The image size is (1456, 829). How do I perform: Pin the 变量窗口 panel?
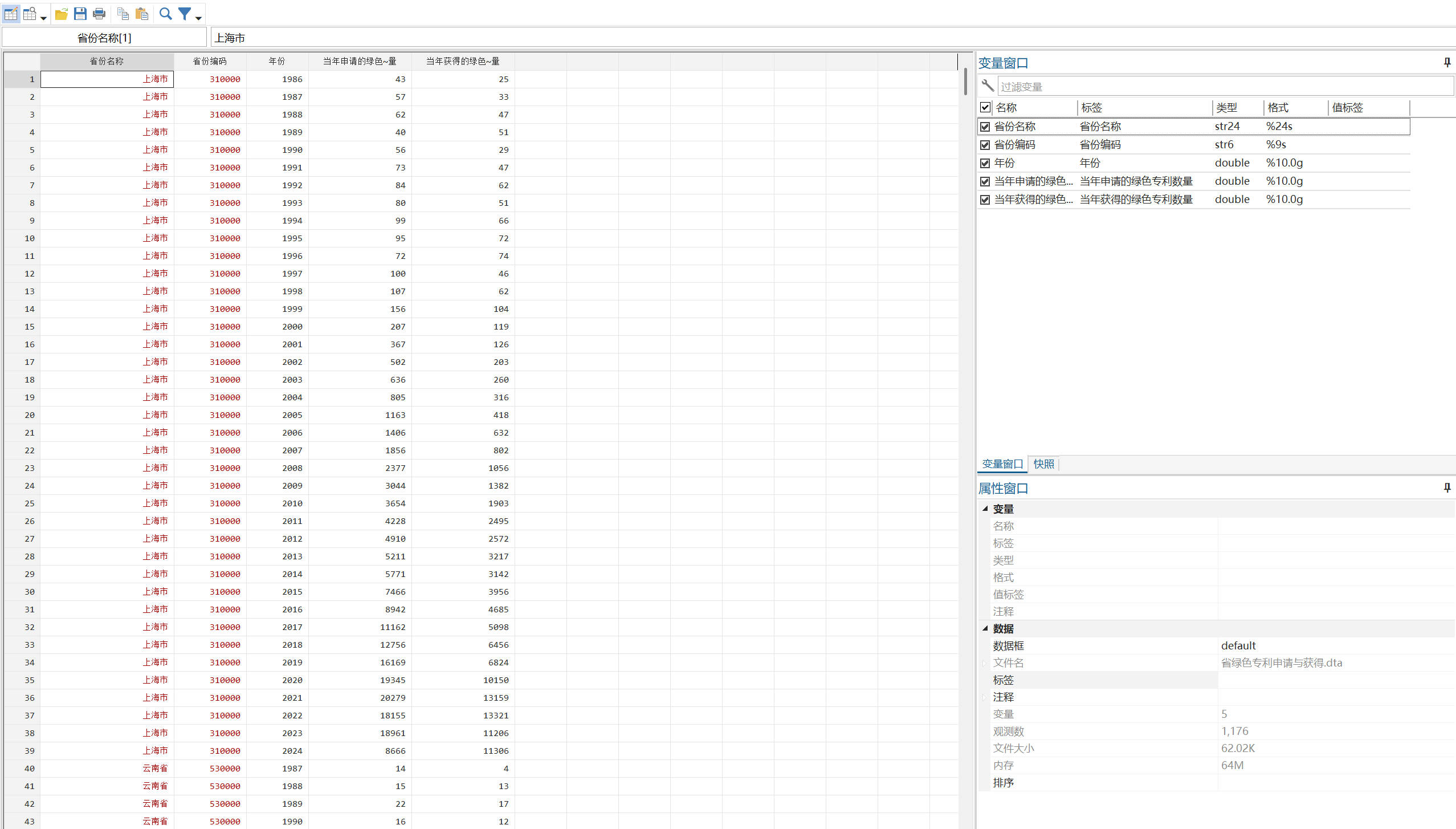tap(1447, 62)
